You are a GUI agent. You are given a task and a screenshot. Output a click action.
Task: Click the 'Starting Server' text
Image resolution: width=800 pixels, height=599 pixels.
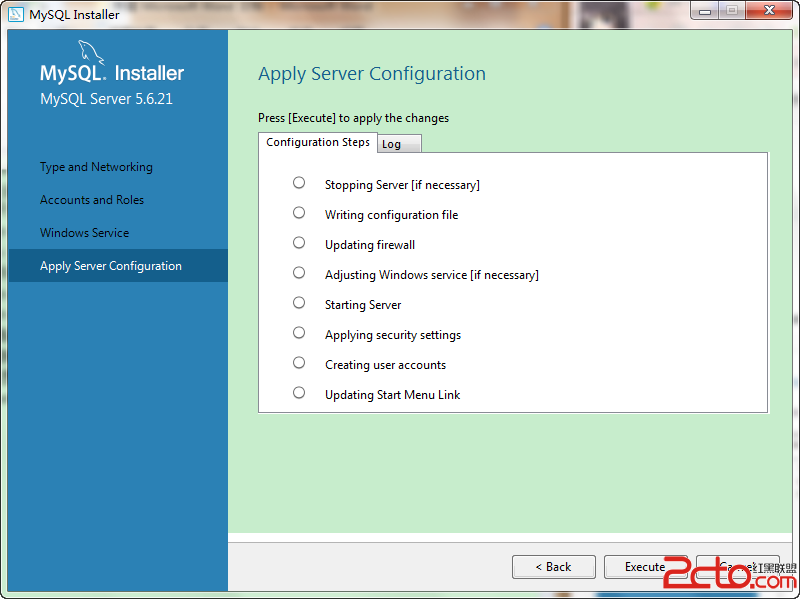(363, 305)
